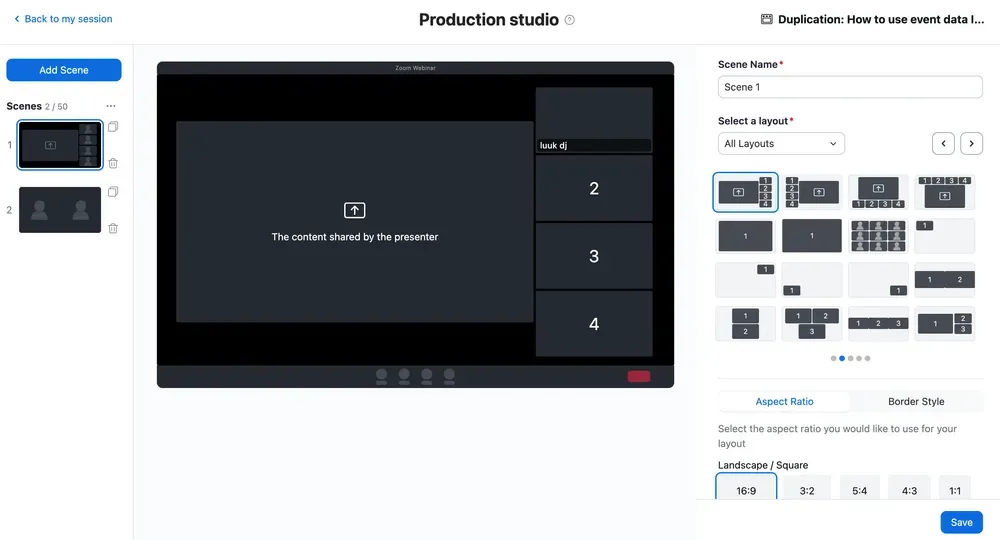
Task: Choose the three speakers in a row layout
Action: [x=878, y=324]
